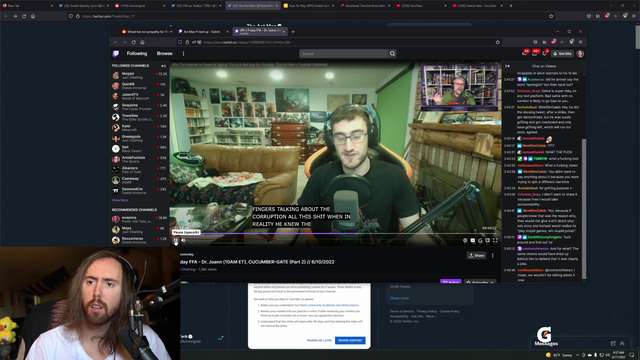Open followed channel AnnieFuchsia
The image size is (640, 360).
pyautogui.click(x=140, y=159)
